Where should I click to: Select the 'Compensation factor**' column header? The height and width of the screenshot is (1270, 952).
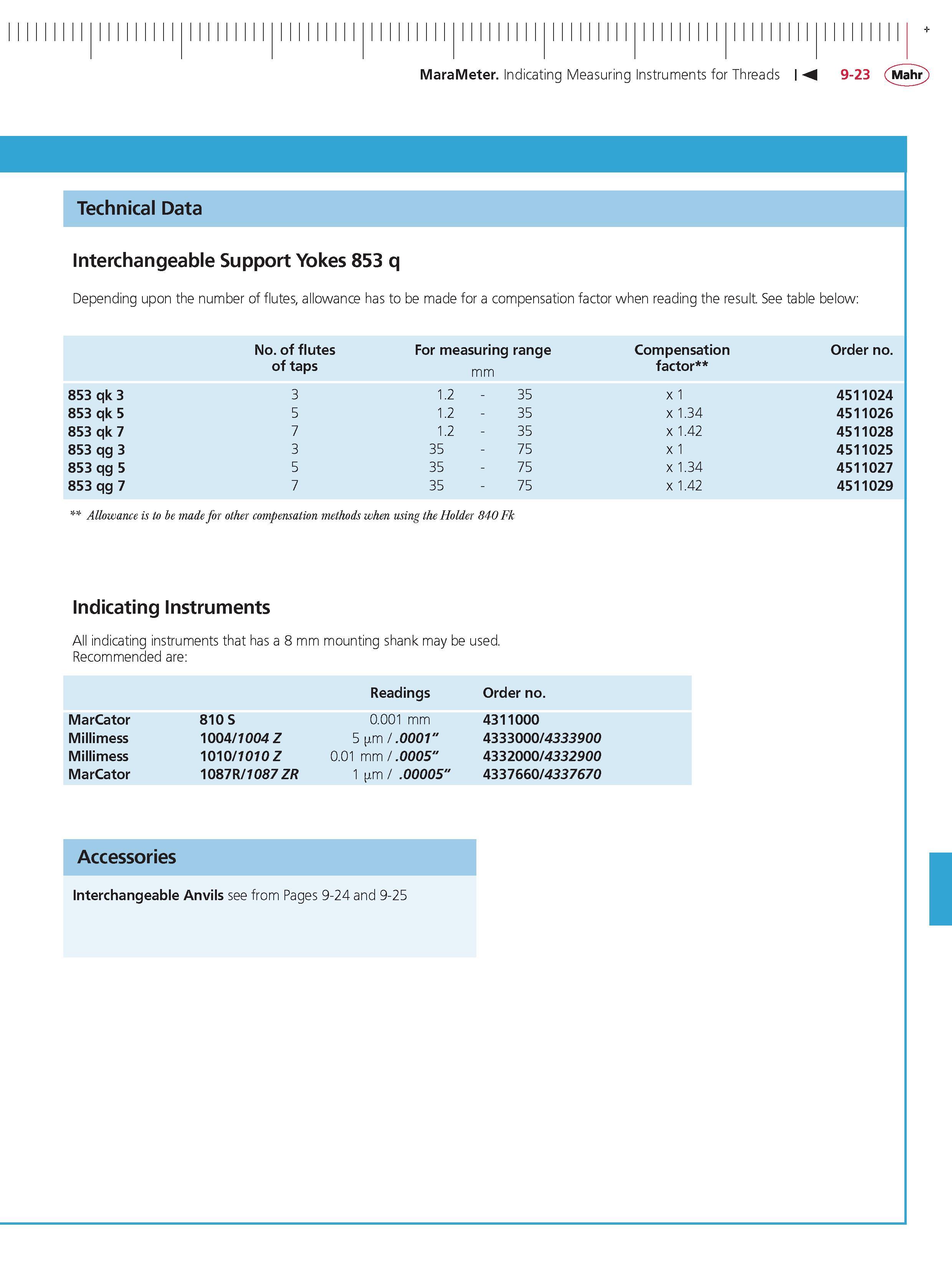682,358
